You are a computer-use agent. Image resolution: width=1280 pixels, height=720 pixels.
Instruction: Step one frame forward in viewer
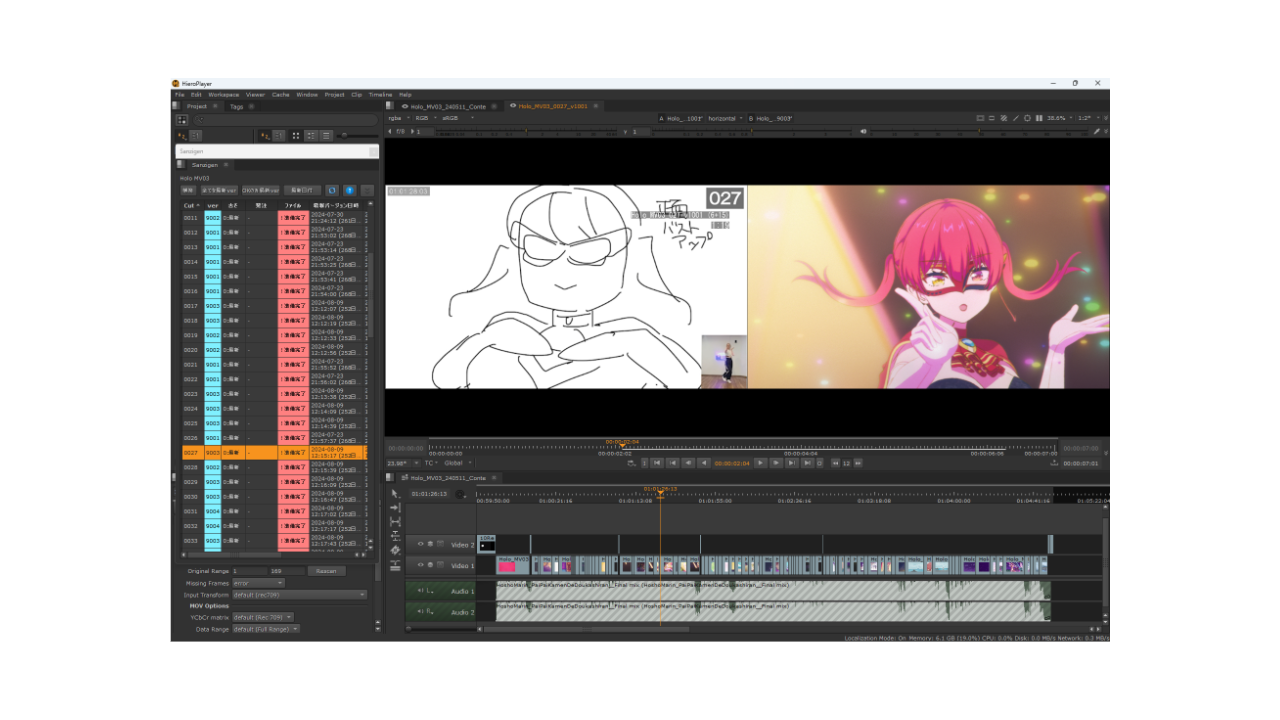pyautogui.click(x=775, y=463)
